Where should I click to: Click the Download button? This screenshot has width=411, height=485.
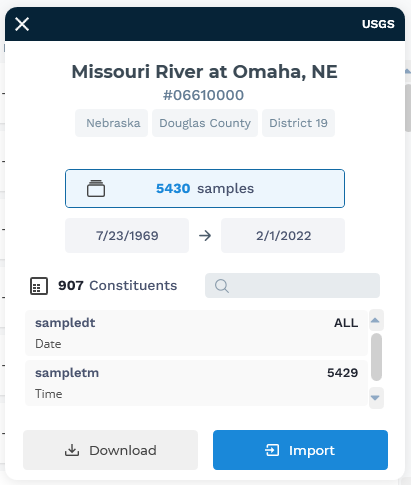[x=110, y=450]
